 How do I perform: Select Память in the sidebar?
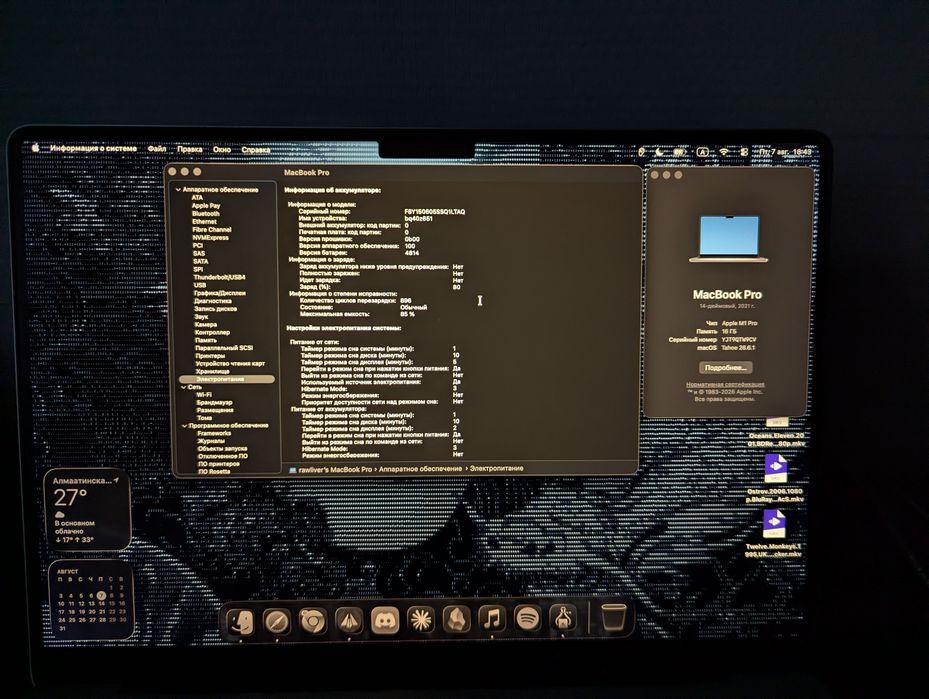click(206, 340)
